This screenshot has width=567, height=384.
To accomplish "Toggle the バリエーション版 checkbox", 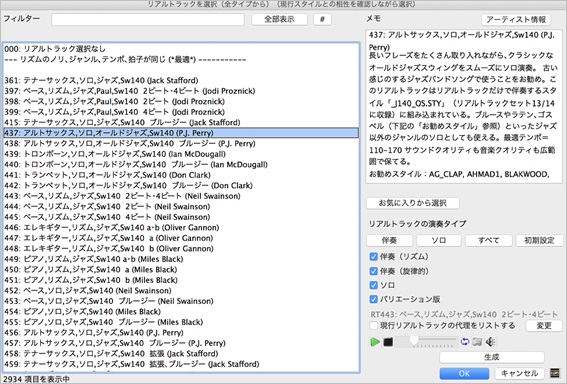I will coord(374,299).
